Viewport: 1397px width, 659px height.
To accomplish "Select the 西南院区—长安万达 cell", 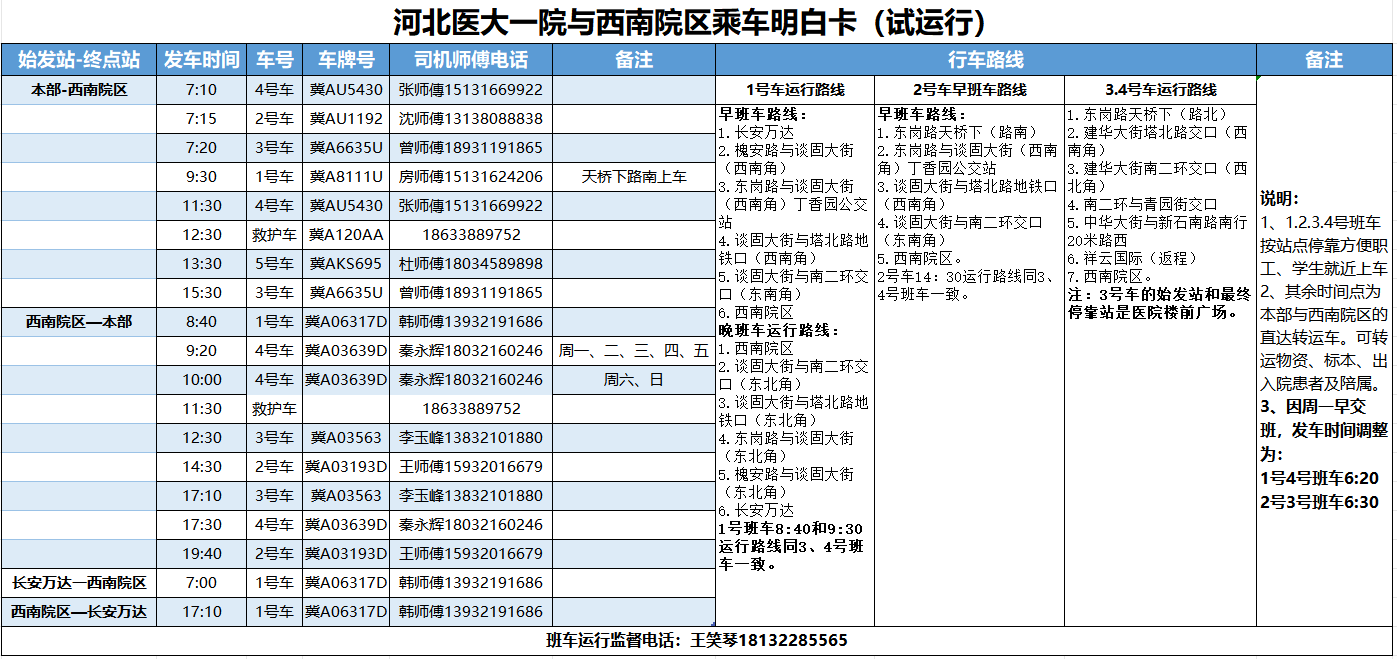I will [x=79, y=612].
